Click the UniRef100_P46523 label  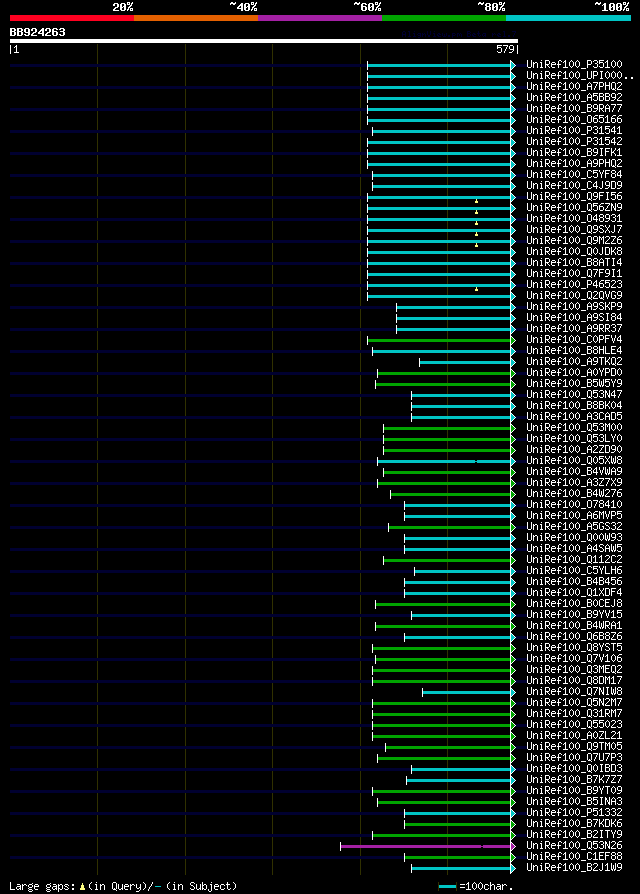tap(574, 285)
